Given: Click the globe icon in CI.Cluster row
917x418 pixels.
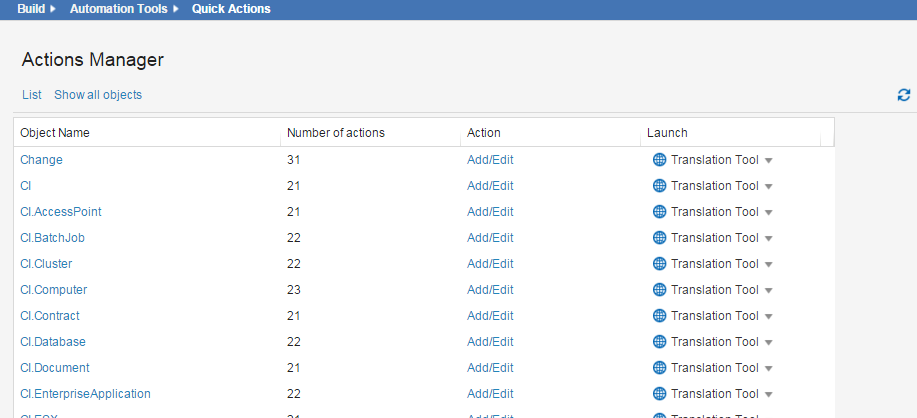Looking at the screenshot, I should coord(659,264).
